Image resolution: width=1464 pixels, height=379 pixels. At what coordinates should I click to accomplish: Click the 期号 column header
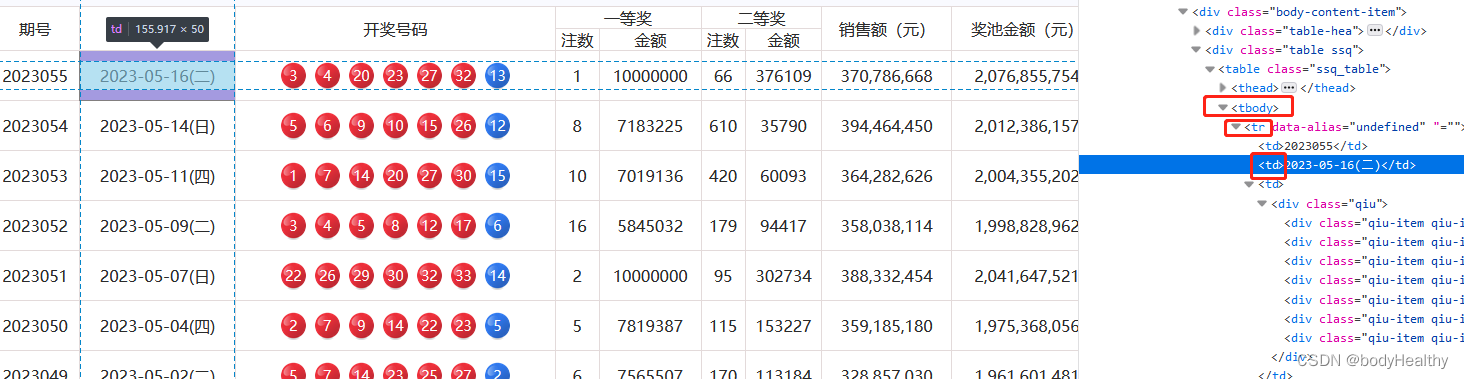35,30
